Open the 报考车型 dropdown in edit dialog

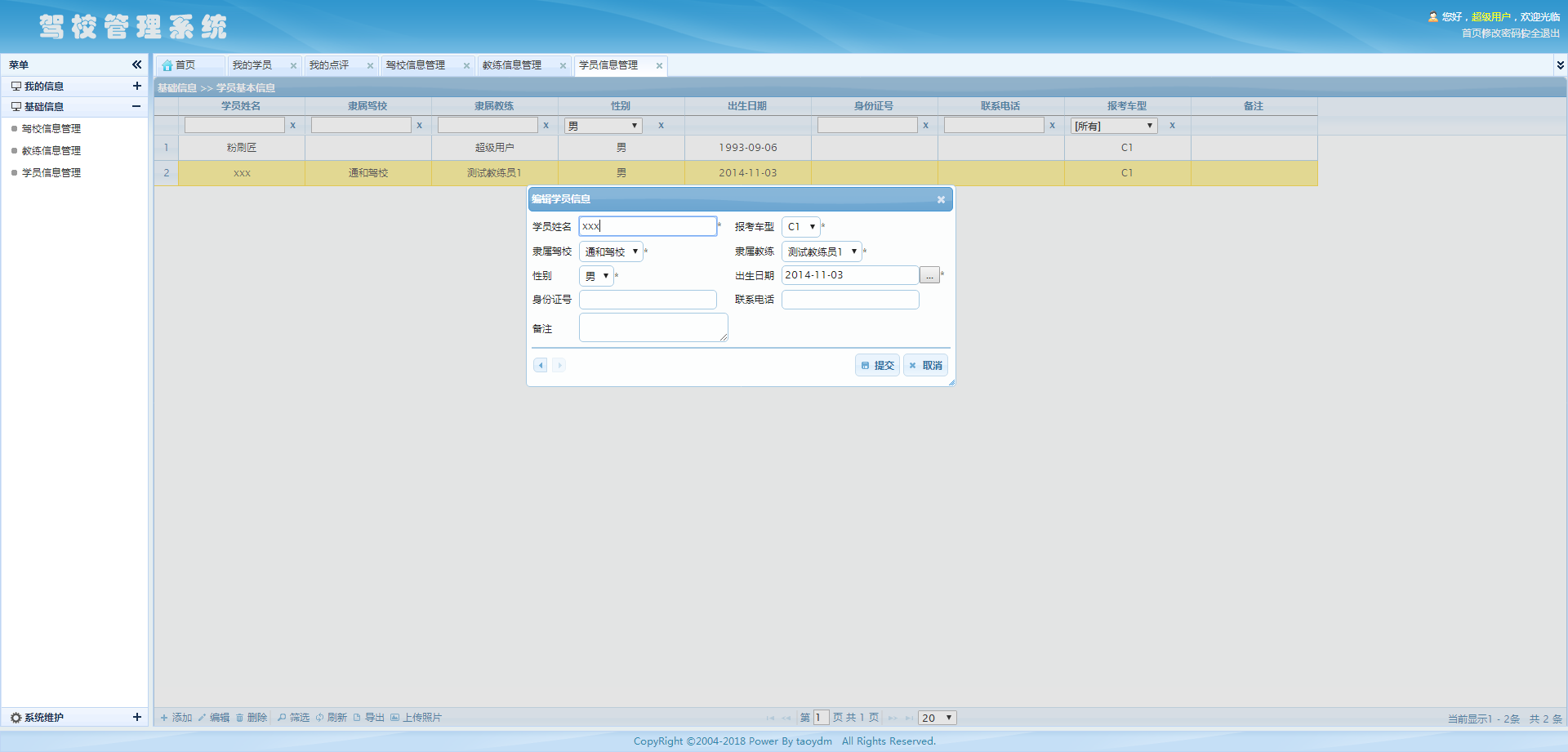(x=801, y=227)
